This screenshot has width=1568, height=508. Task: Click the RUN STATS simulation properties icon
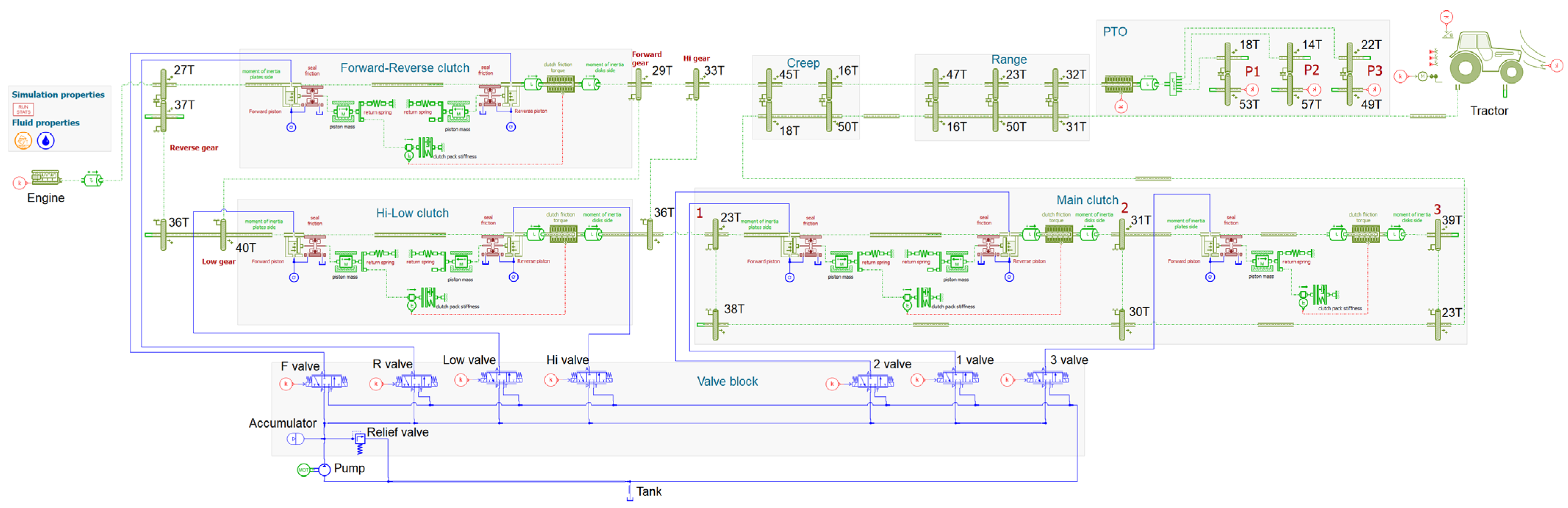(23, 109)
